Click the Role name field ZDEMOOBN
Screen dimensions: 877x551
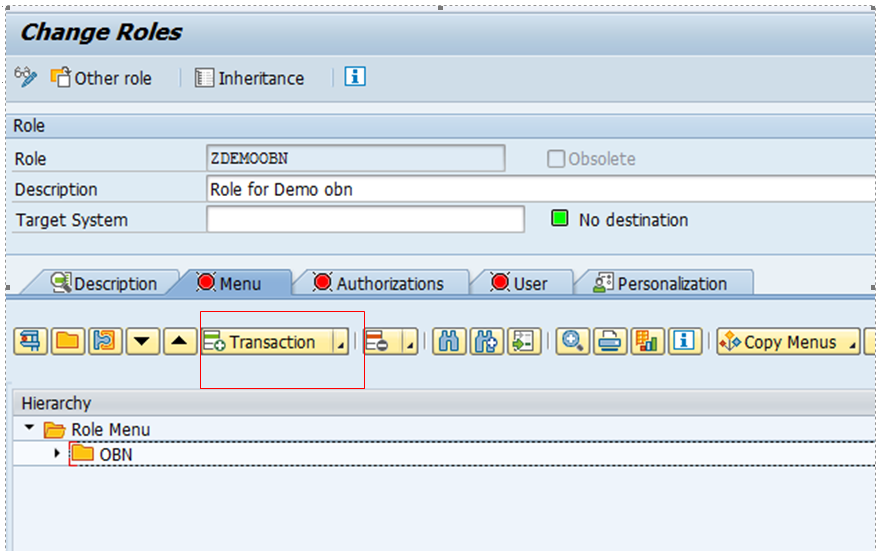pos(356,158)
